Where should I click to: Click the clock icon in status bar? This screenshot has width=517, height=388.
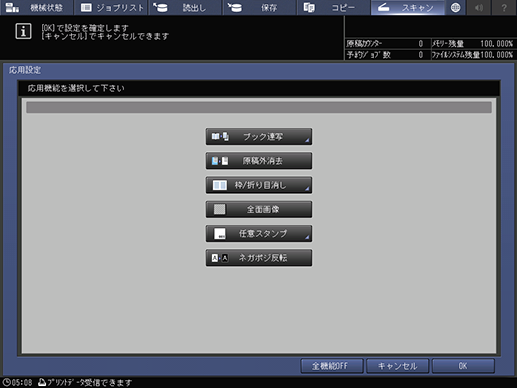[x=7, y=382]
